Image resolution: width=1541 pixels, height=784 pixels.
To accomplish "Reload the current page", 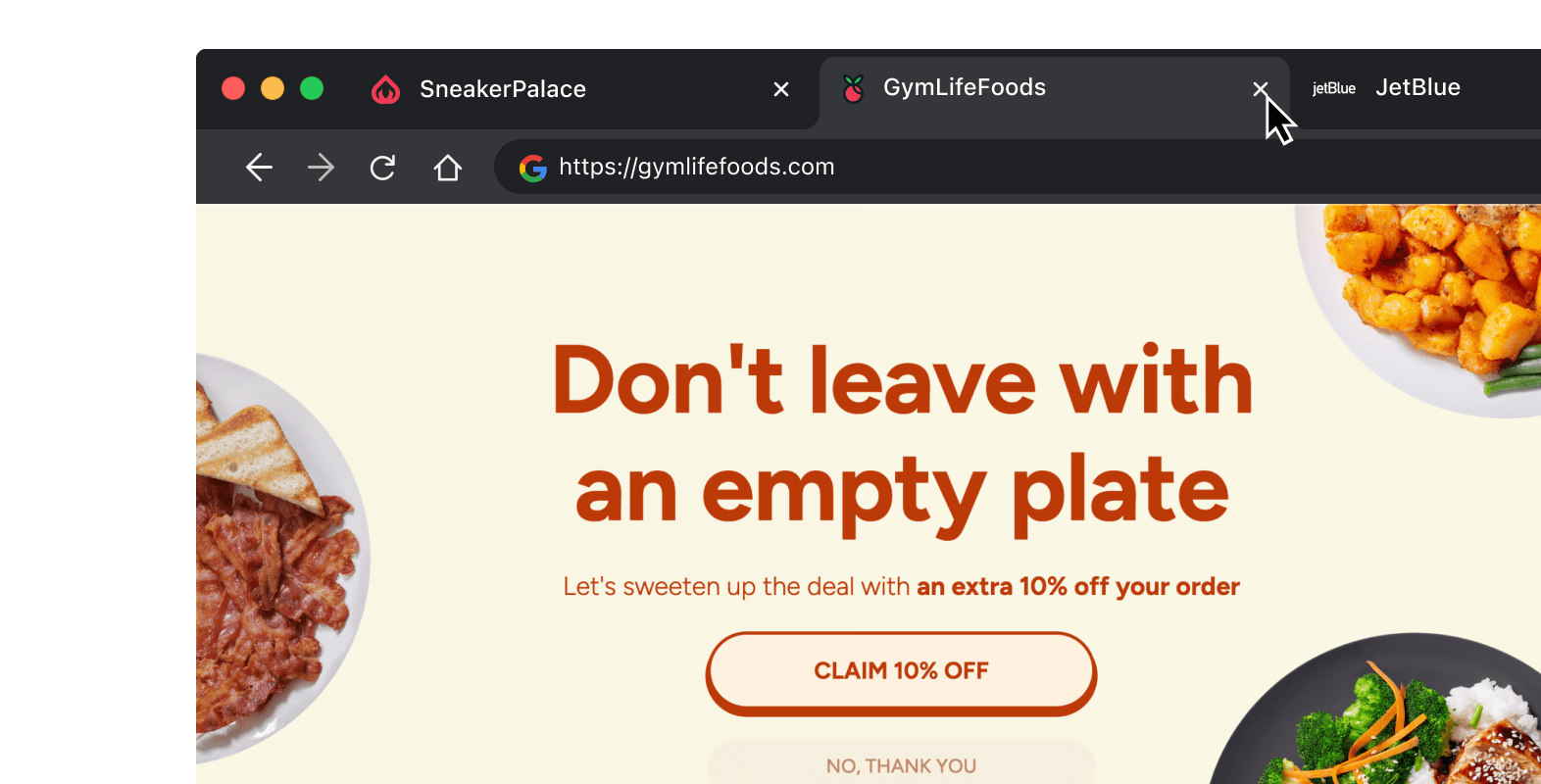I will click(x=382, y=167).
